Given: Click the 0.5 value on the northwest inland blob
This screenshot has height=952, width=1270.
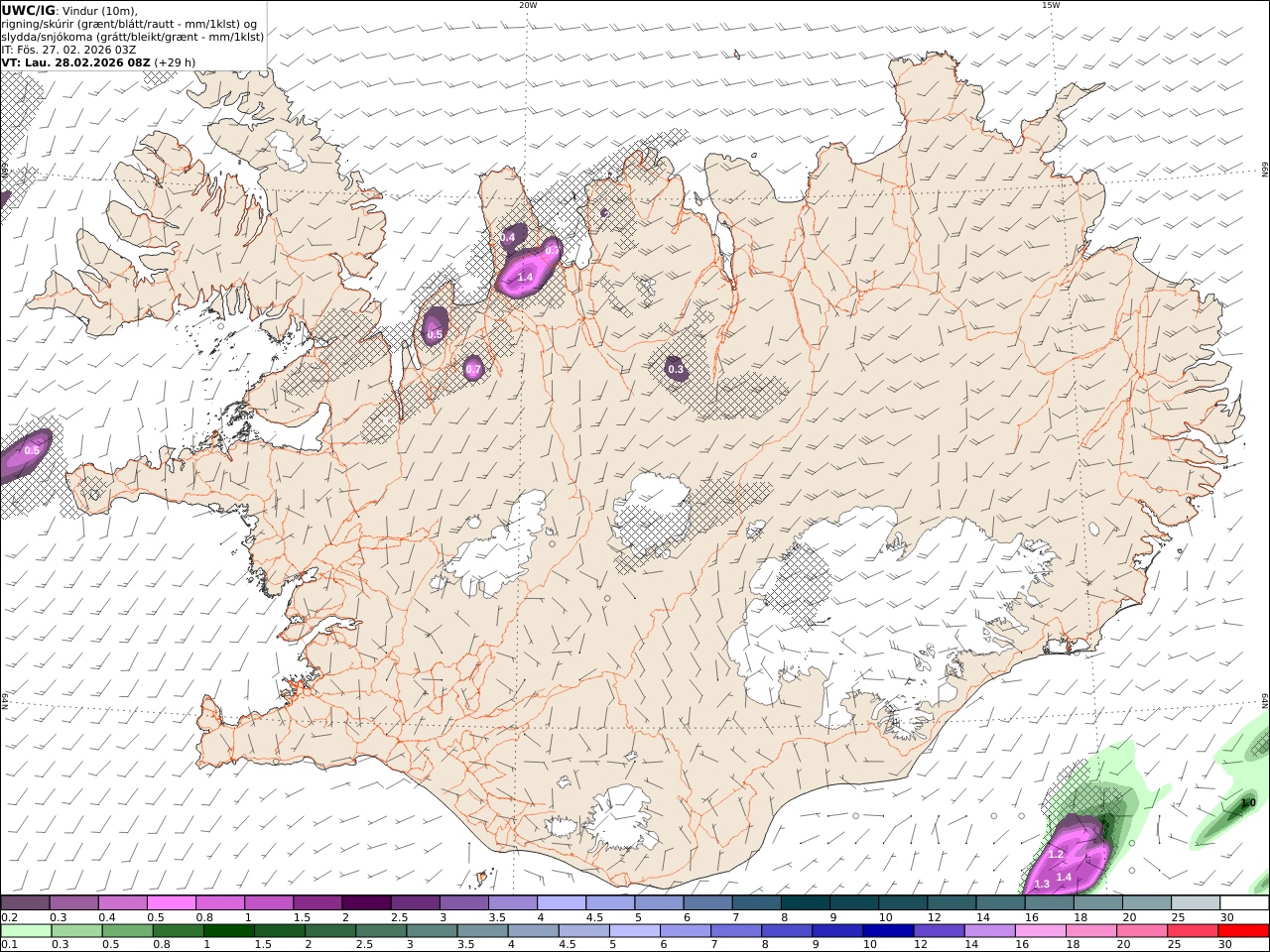Looking at the screenshot, I should point(435,335).
